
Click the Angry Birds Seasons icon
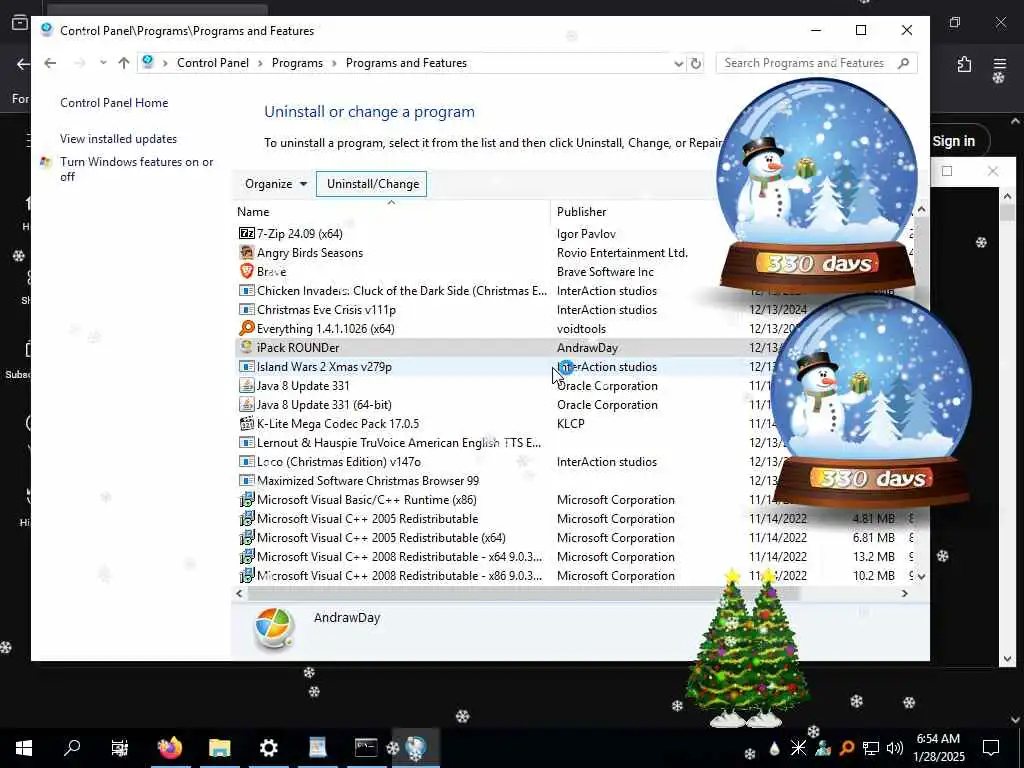[246, 252]
